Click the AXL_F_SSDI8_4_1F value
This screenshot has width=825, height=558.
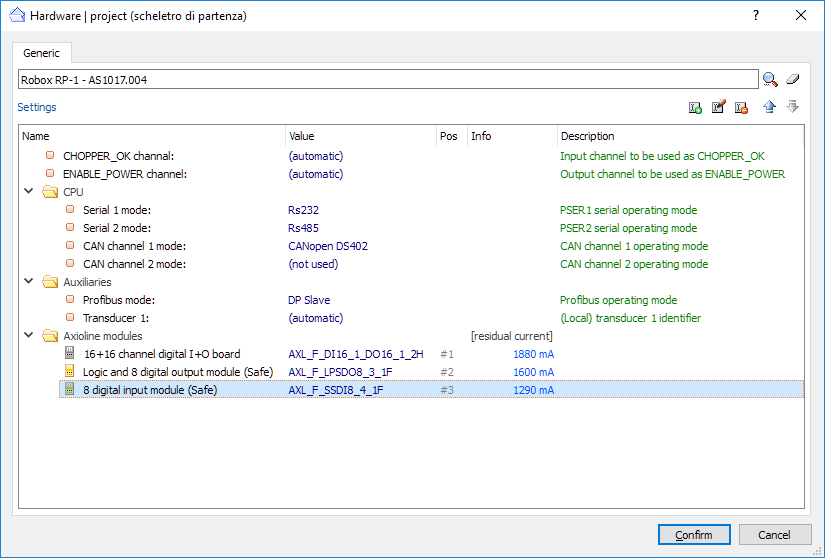point(336,390)
